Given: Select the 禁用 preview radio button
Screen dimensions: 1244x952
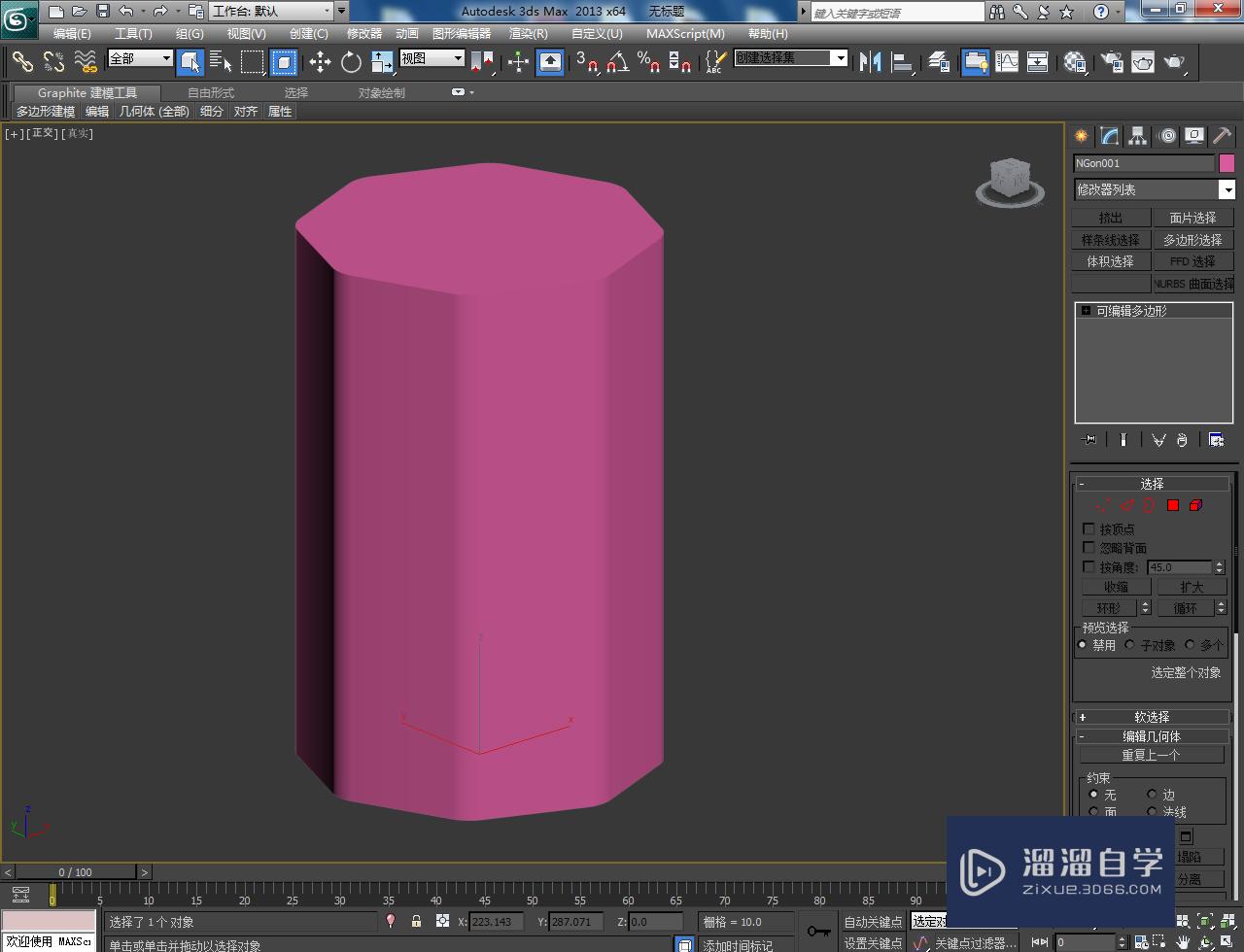Looking at the screenshot, I should point(1083,645).
